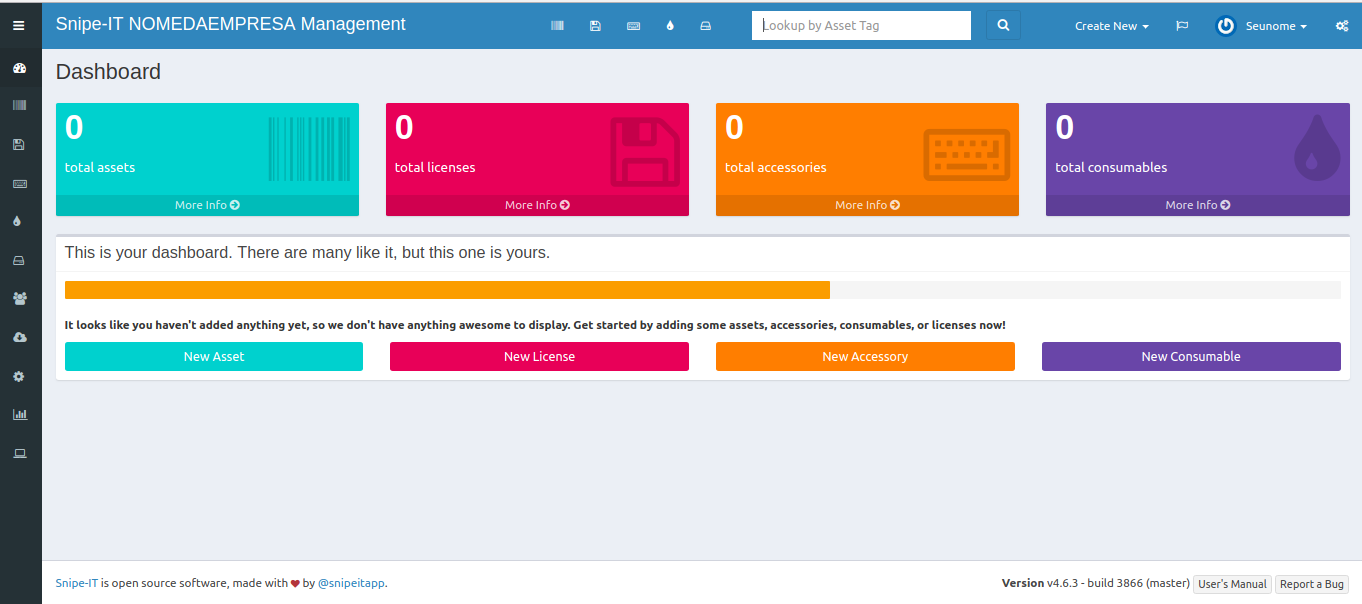Viewport: 1362px width, 604px height.
Task: Toggle the sidebar hamburger menu
Action: [x=19, y=25]
